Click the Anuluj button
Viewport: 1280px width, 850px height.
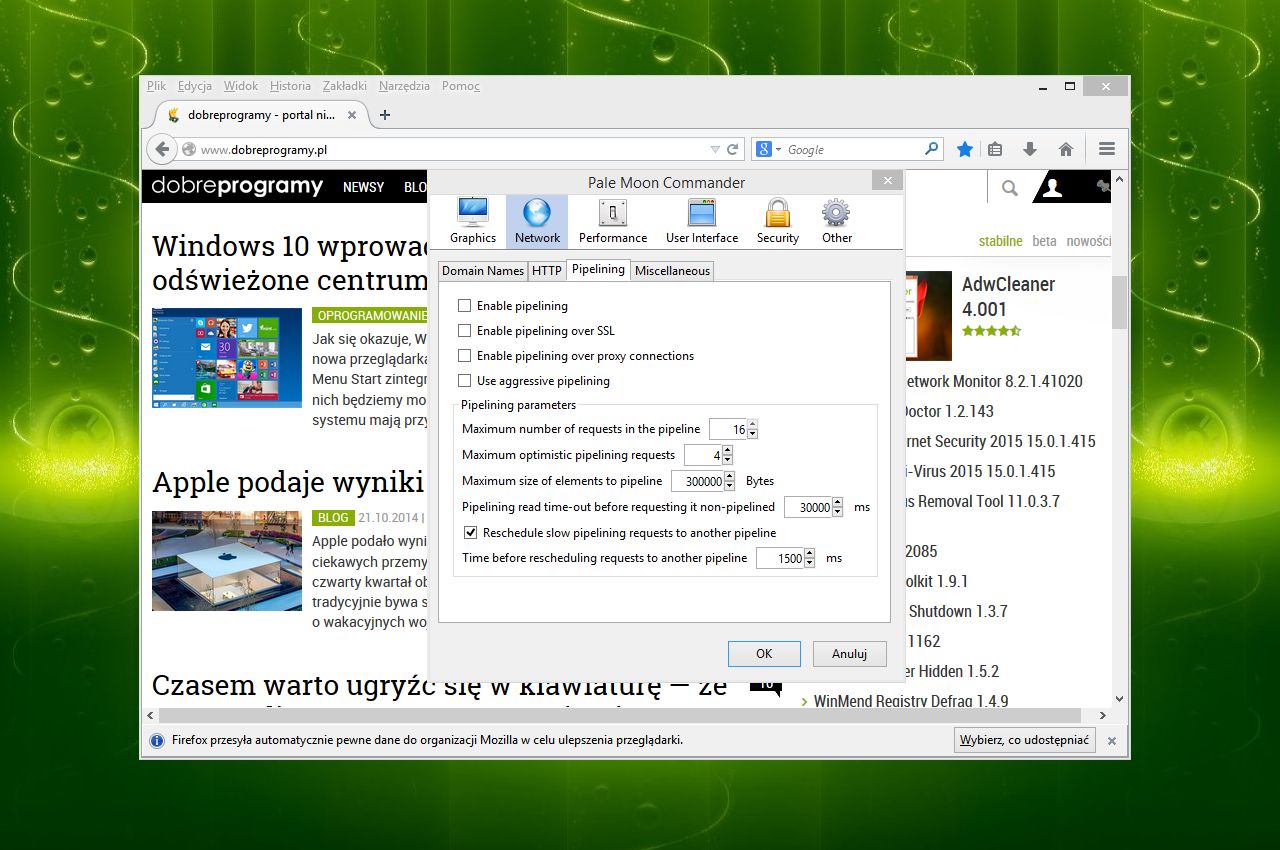pyautogui.click(x=849, y=654)
